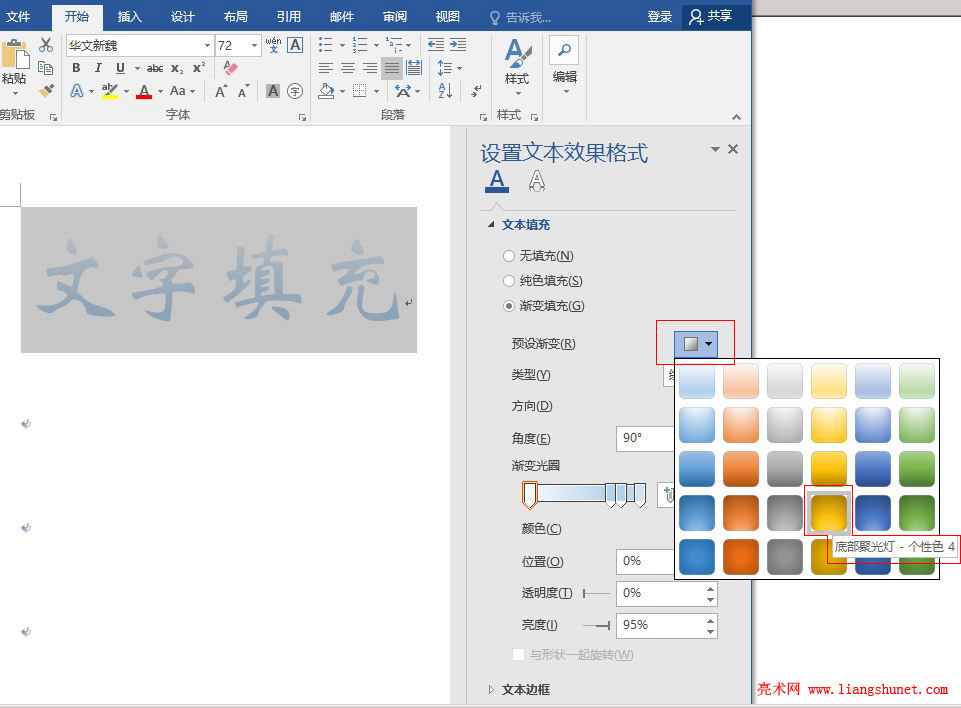Close the 设置文本效果格式 pane
The image size is (961, 708).
tap(733, 149)
